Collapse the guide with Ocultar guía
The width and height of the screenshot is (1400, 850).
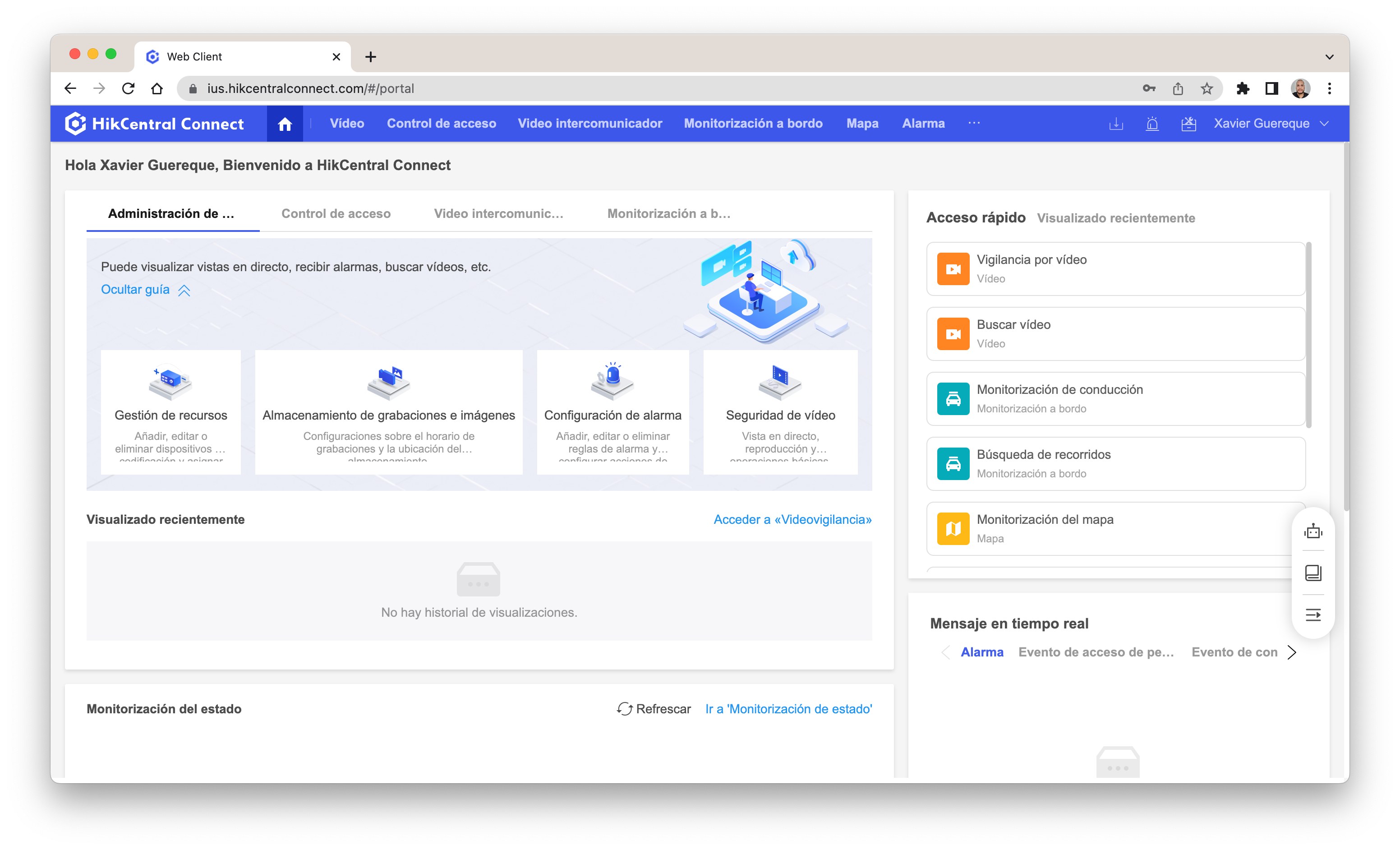click(145, 290)
